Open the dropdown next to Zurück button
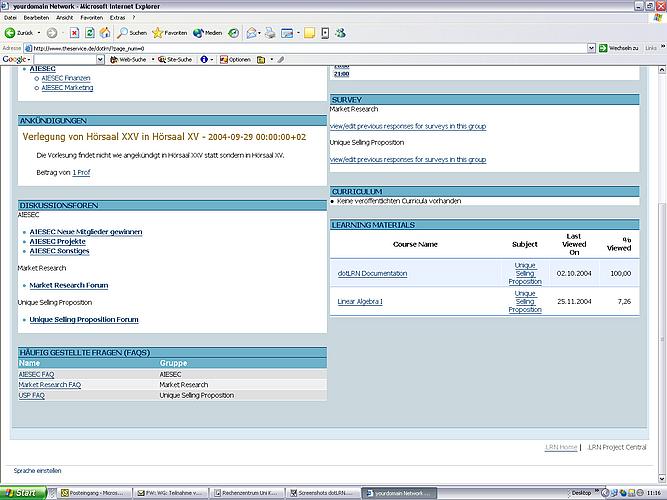This screenshot has height=500, width=667. [x=39, y=33]
